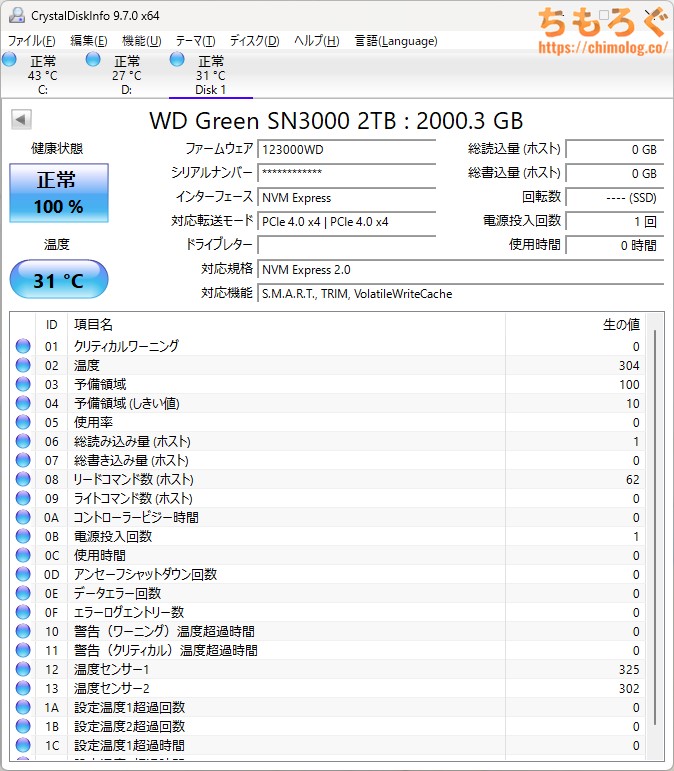Image resolution: width=674 pixels, height=771 pixels.
Task: Open the 編集(E) menu
Action: point(88,41)
